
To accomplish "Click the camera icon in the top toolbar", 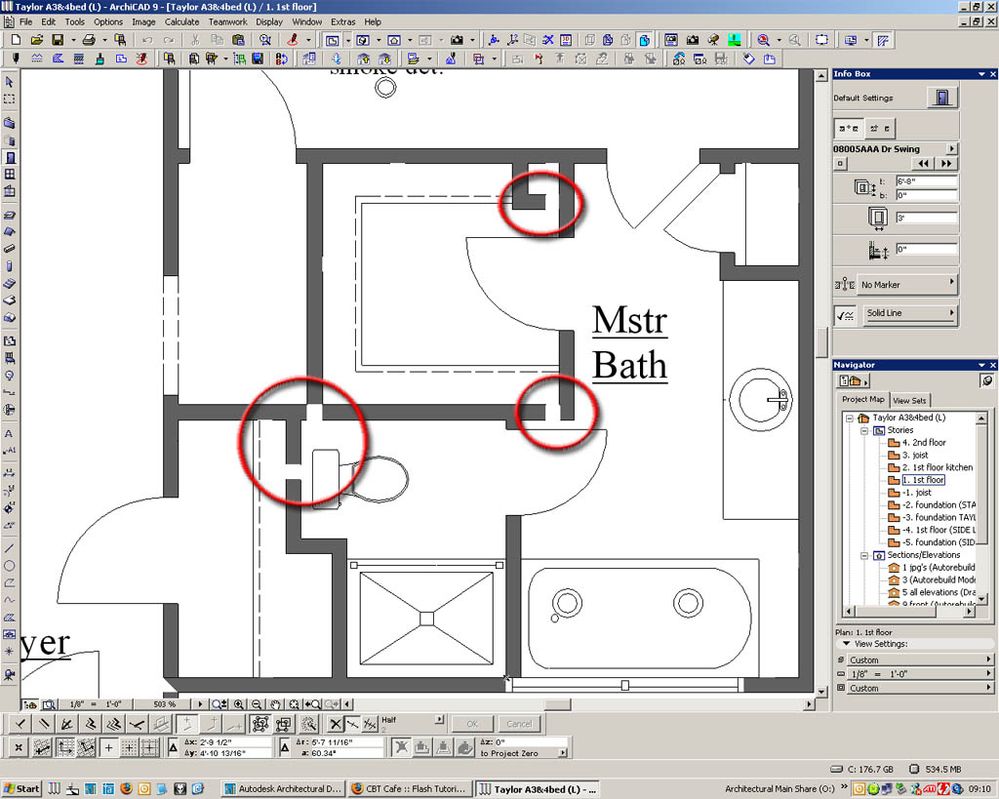I will pyautogui.click(x=457, y=40).
